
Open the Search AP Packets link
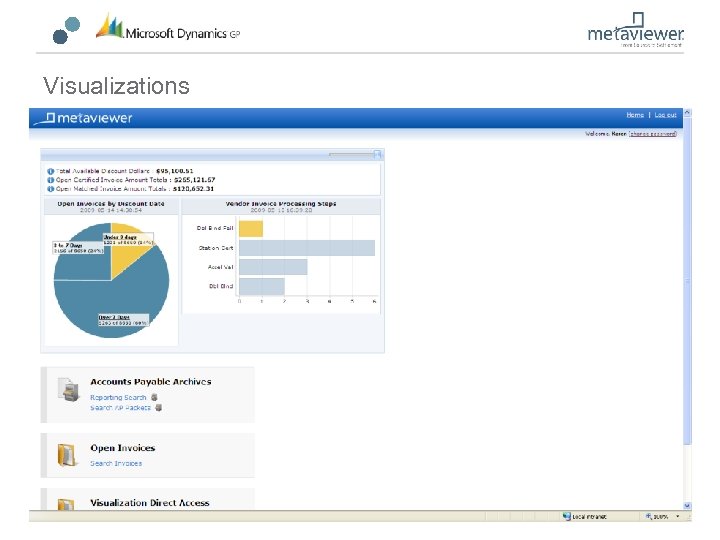pyautogui.click(x=120, y=407)
